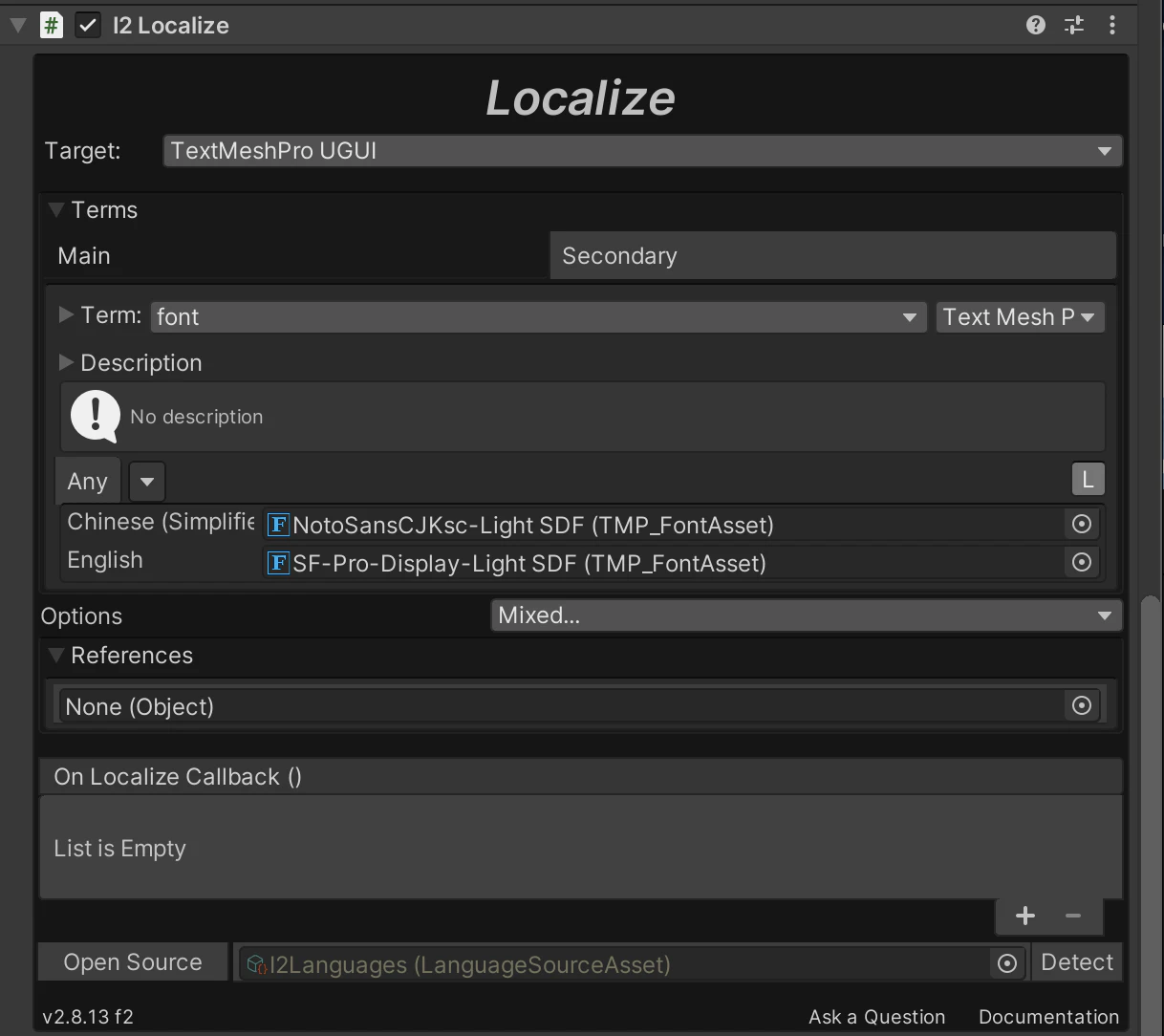The height and width of the screenshot is (1036, 1164).
Task: Open the Ask a Question link
Action: [876, 1017]
